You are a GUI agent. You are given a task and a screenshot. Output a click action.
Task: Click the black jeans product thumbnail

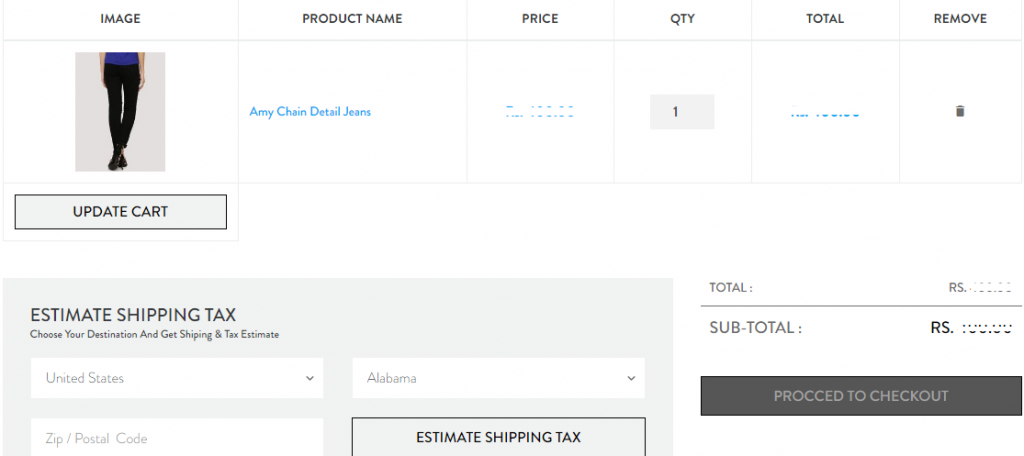point(120,112)
